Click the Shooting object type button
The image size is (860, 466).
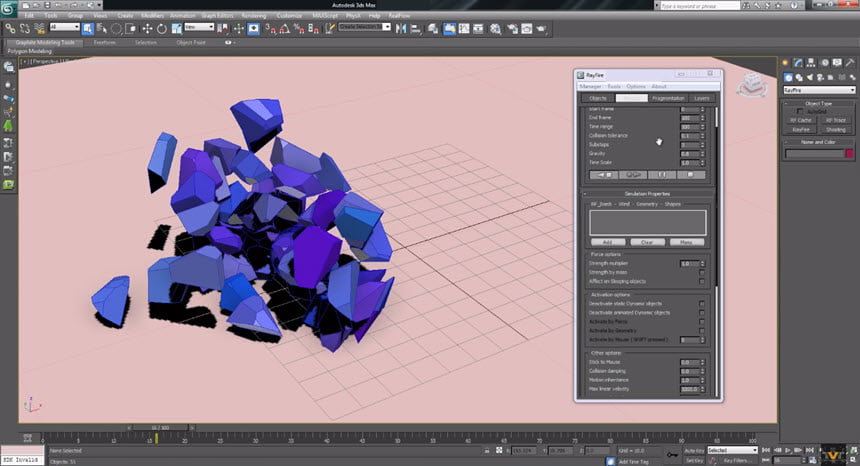836,129
